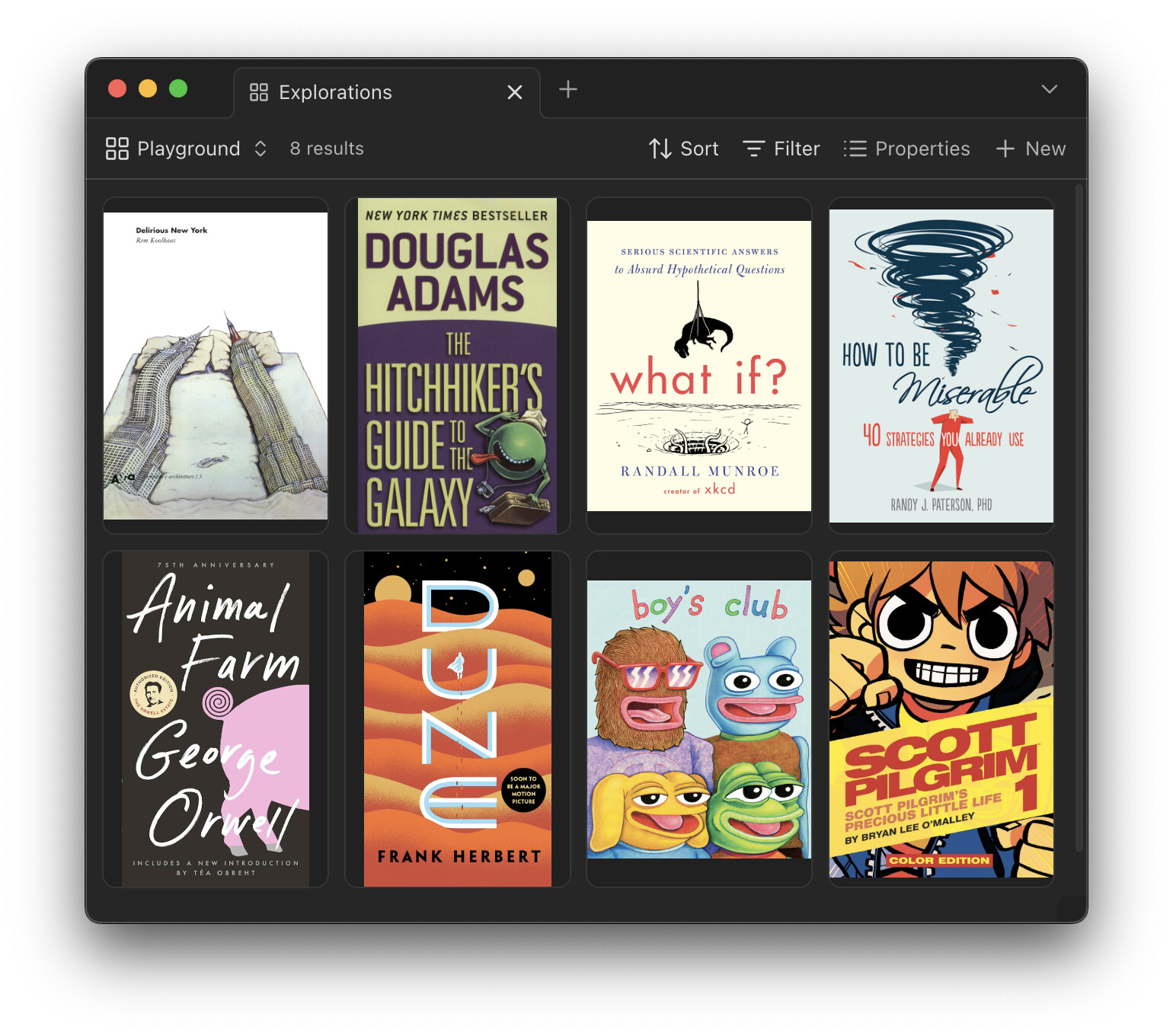
Task: Click the Properties list icon
Action: coord(855,149)
